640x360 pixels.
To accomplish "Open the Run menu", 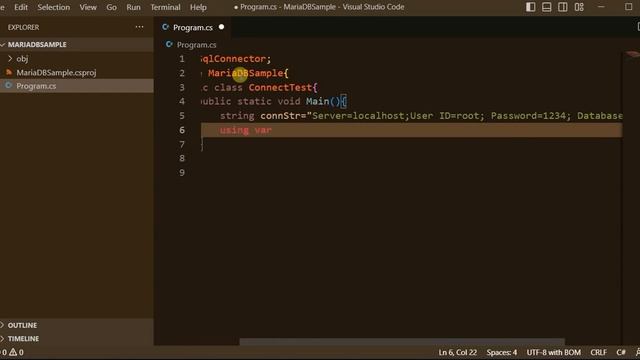I will tap(133, 7).
